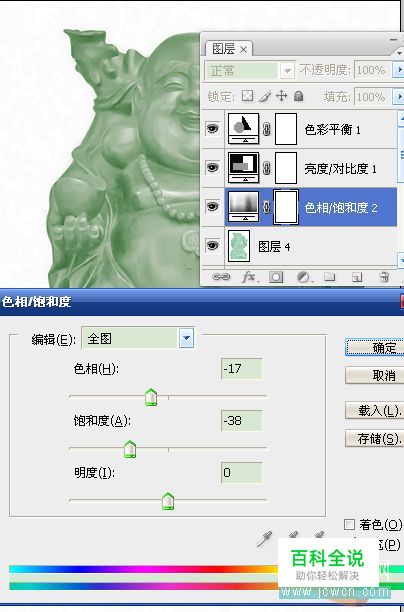This screenshot has height=612, width=404.
Task: Switch to the 图层 tab
Action: click(x=224, y=49)
